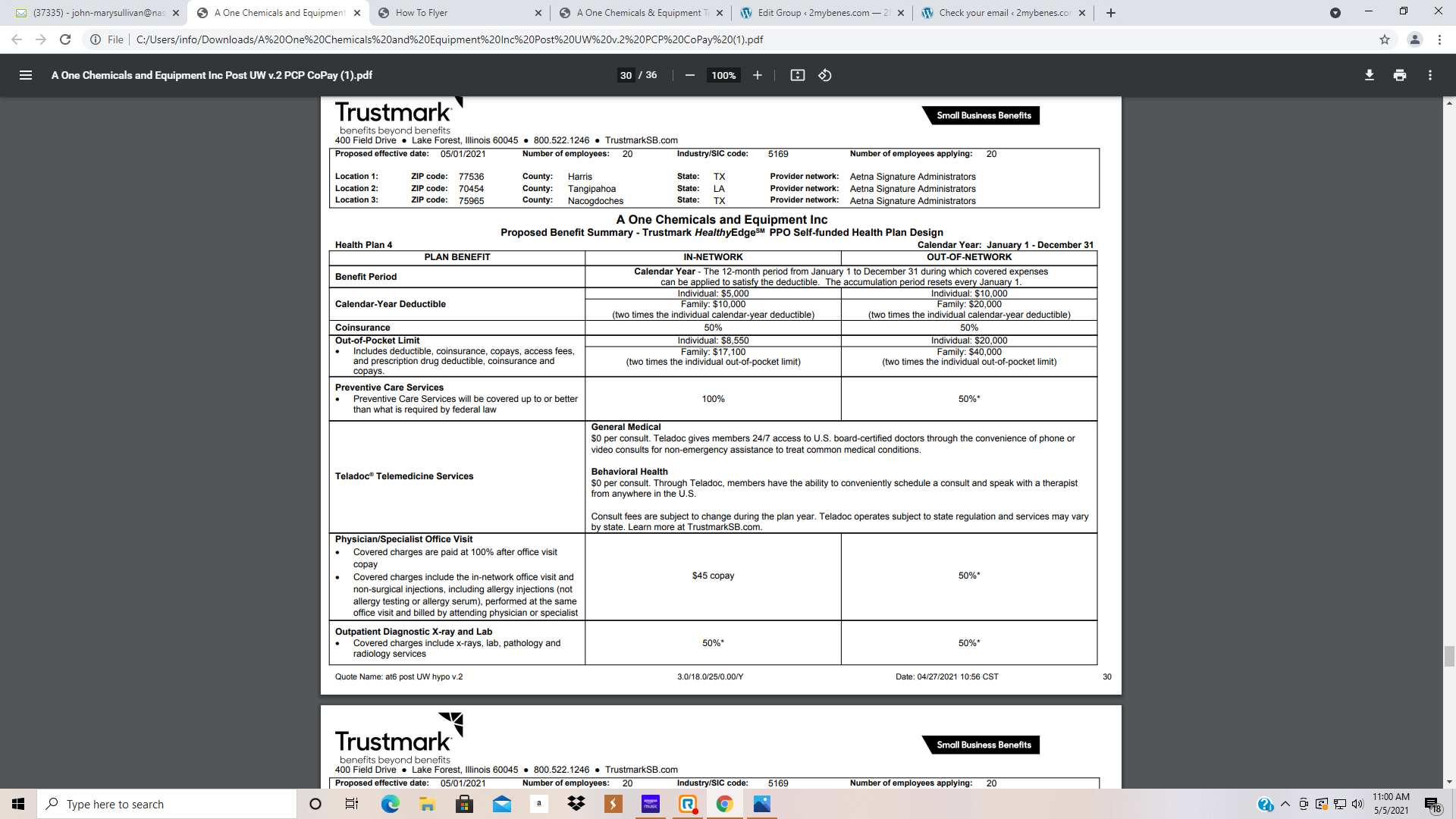The image size is (1456, 819).
Task: Click the Teladoc Telemedicine Services label
Action: pyautogui.click(x=404, y=476)
